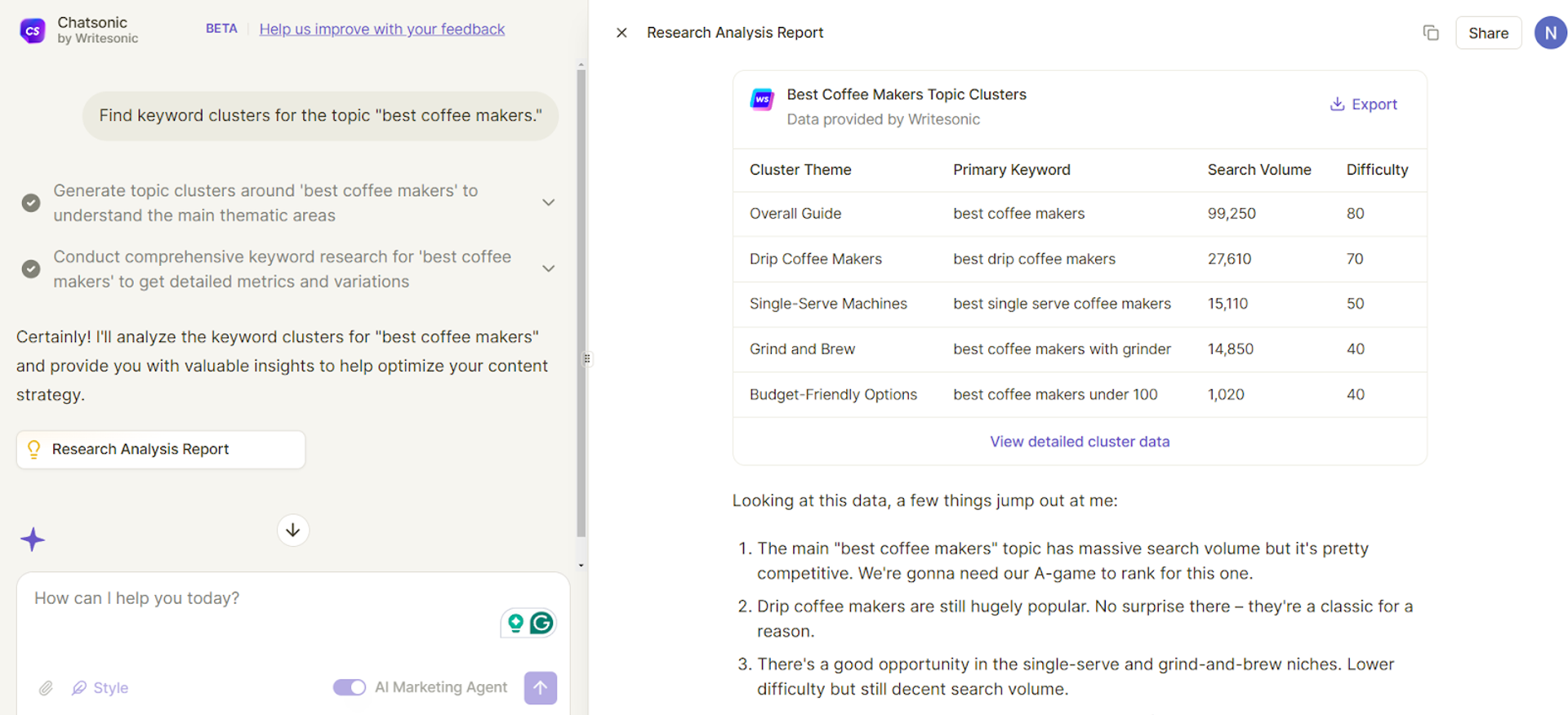
Task: Click keyword 'best drip coffee makers'
Action: 1034,259
